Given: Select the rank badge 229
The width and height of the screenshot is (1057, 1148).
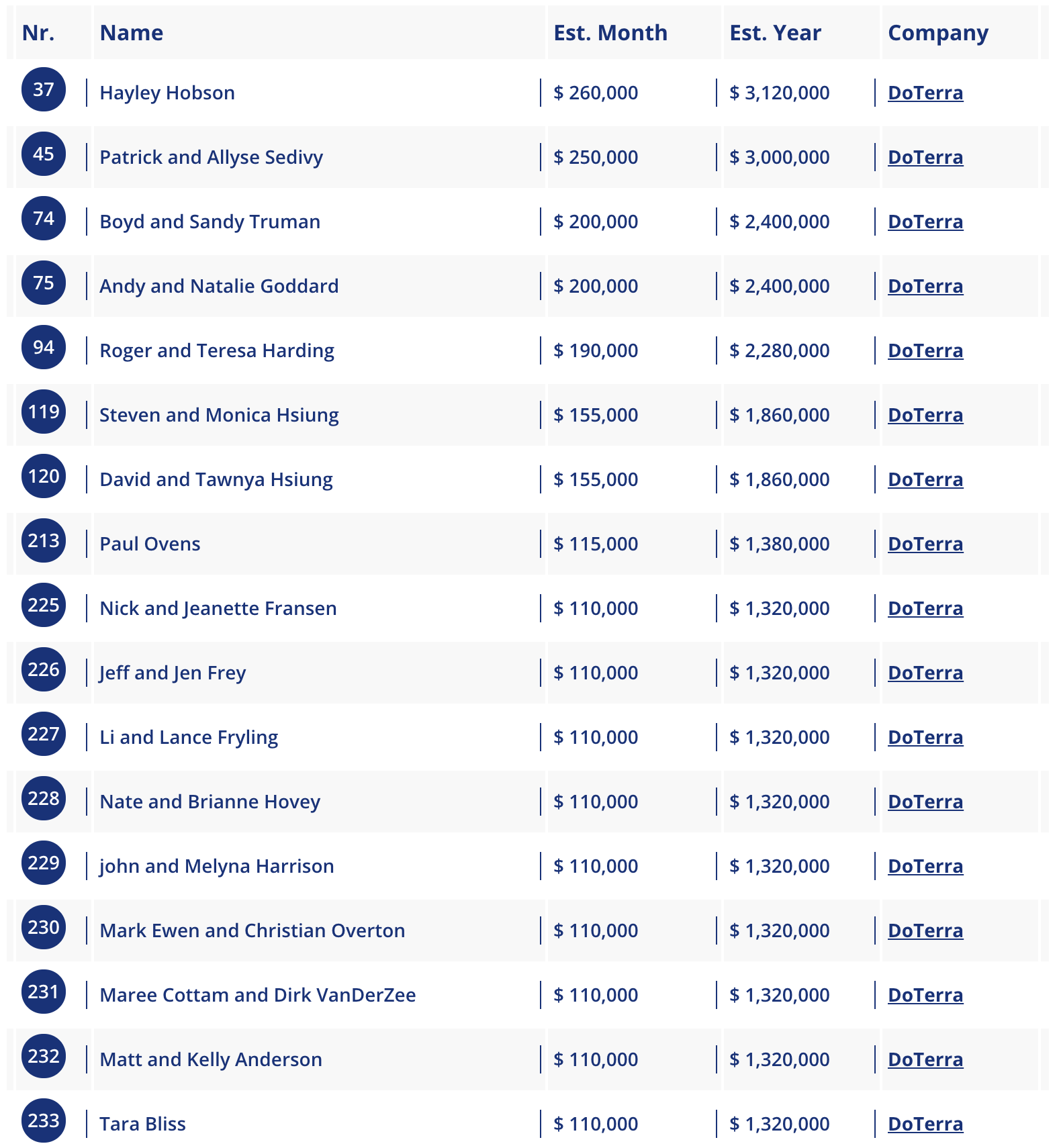Looking at the screenshot, I should point(44,863).
